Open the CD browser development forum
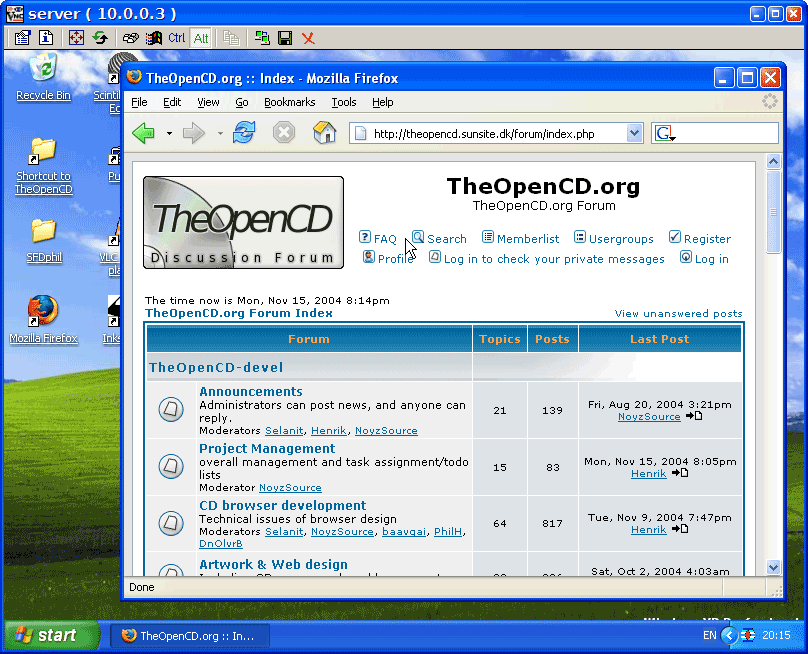The image size is (808, 654). click(282, 506)
